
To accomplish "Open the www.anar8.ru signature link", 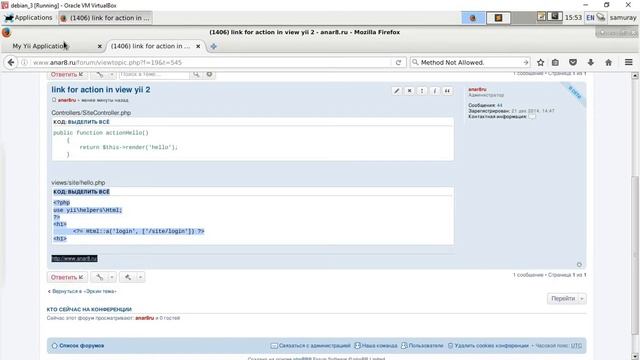I will click(74, 258).
